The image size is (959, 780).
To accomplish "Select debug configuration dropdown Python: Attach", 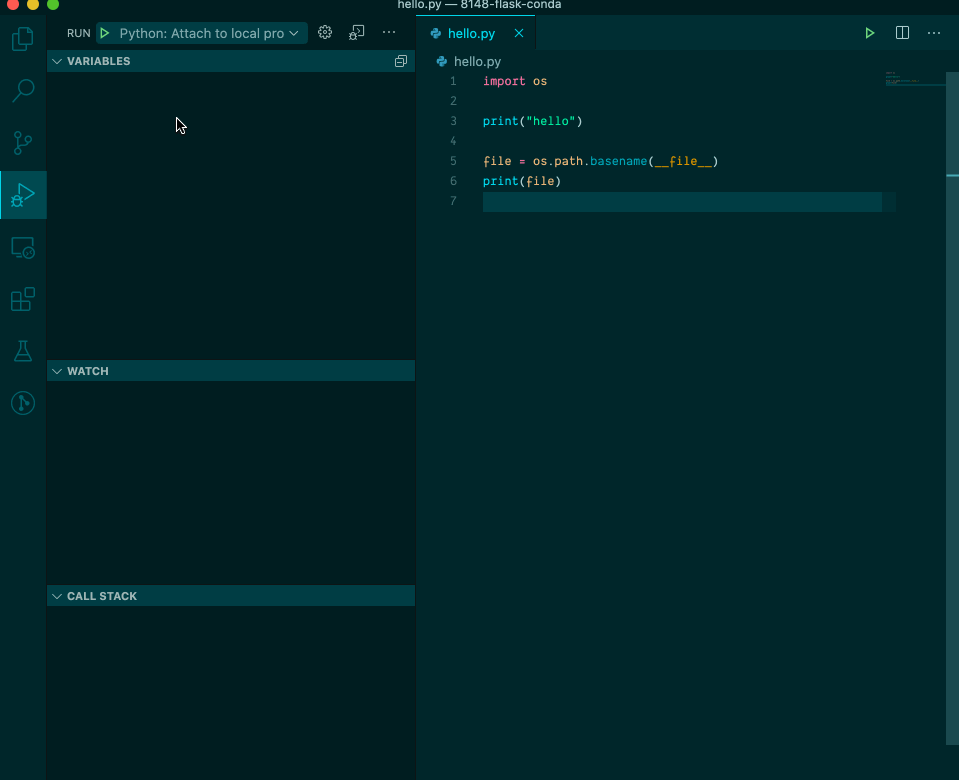I will pyautogui.click(x=208, y=33).
